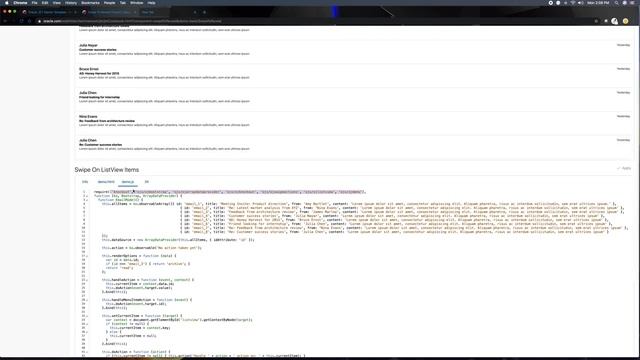Click the this.dataSource code line
Screen dimensions: 640x360
[178, 240]
